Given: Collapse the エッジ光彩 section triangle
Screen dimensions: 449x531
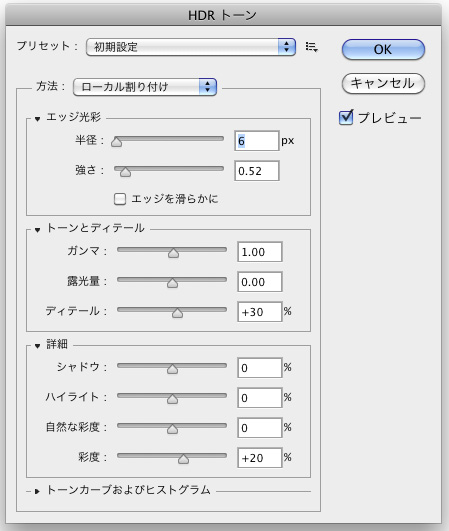Looking at the screenshot, I should [37, 119].
